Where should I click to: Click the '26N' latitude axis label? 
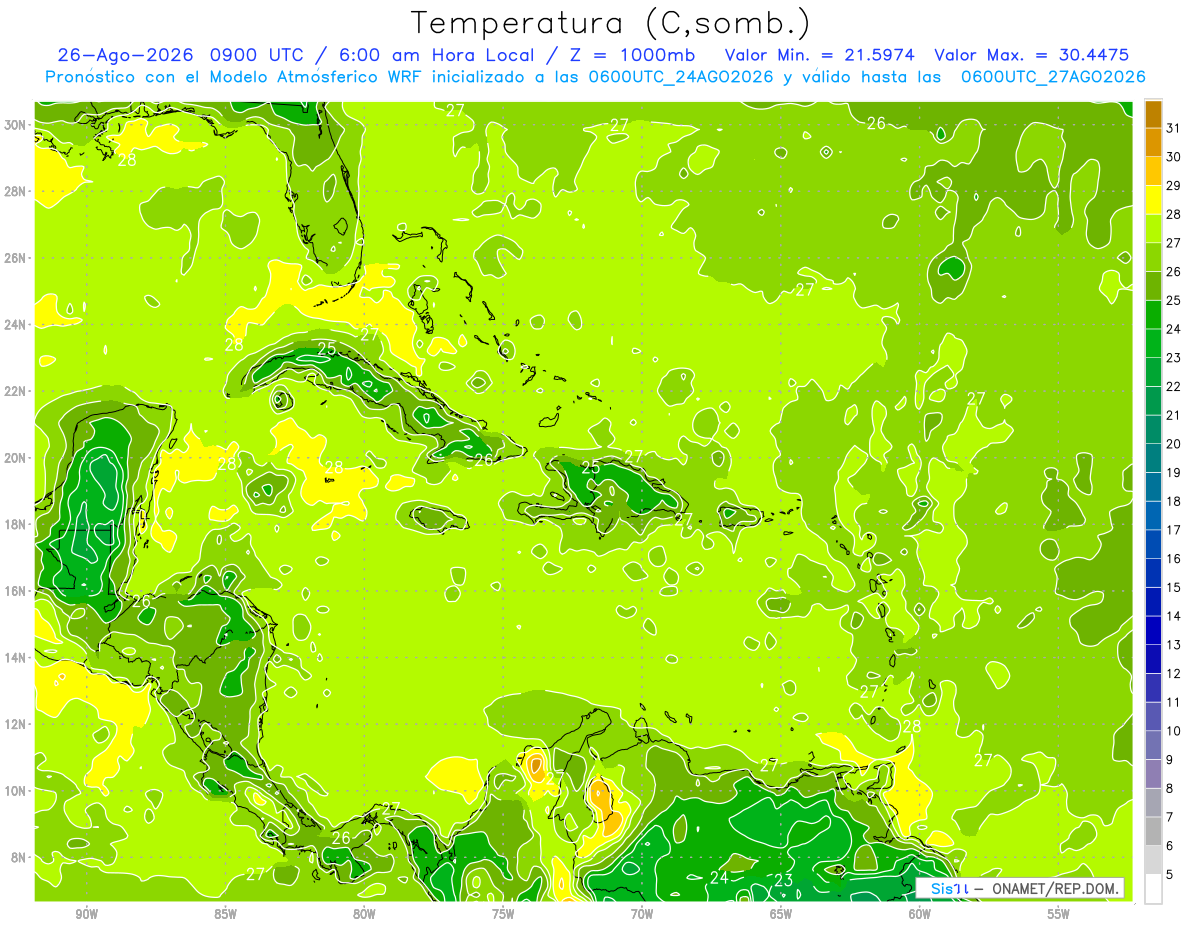17,258
